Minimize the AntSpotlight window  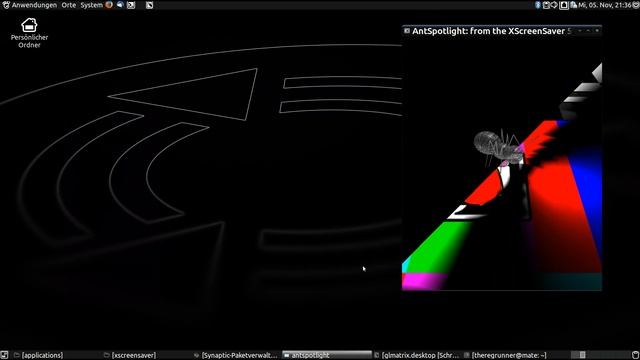(580, 31)
